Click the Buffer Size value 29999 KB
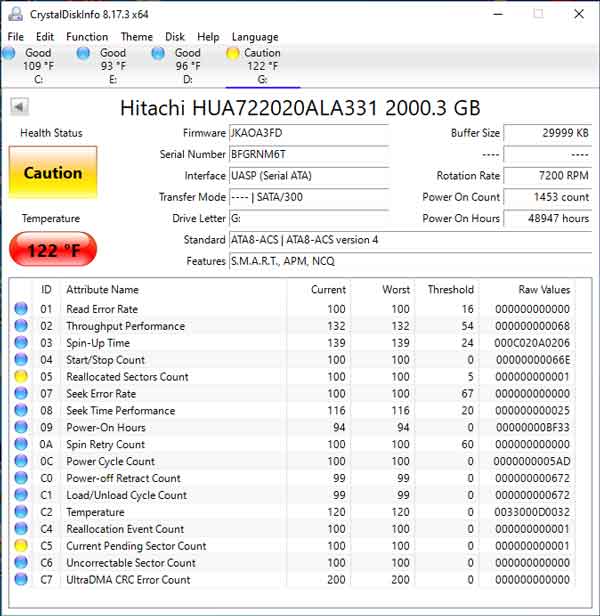600x616 pixels. click(x=548, y=133)
